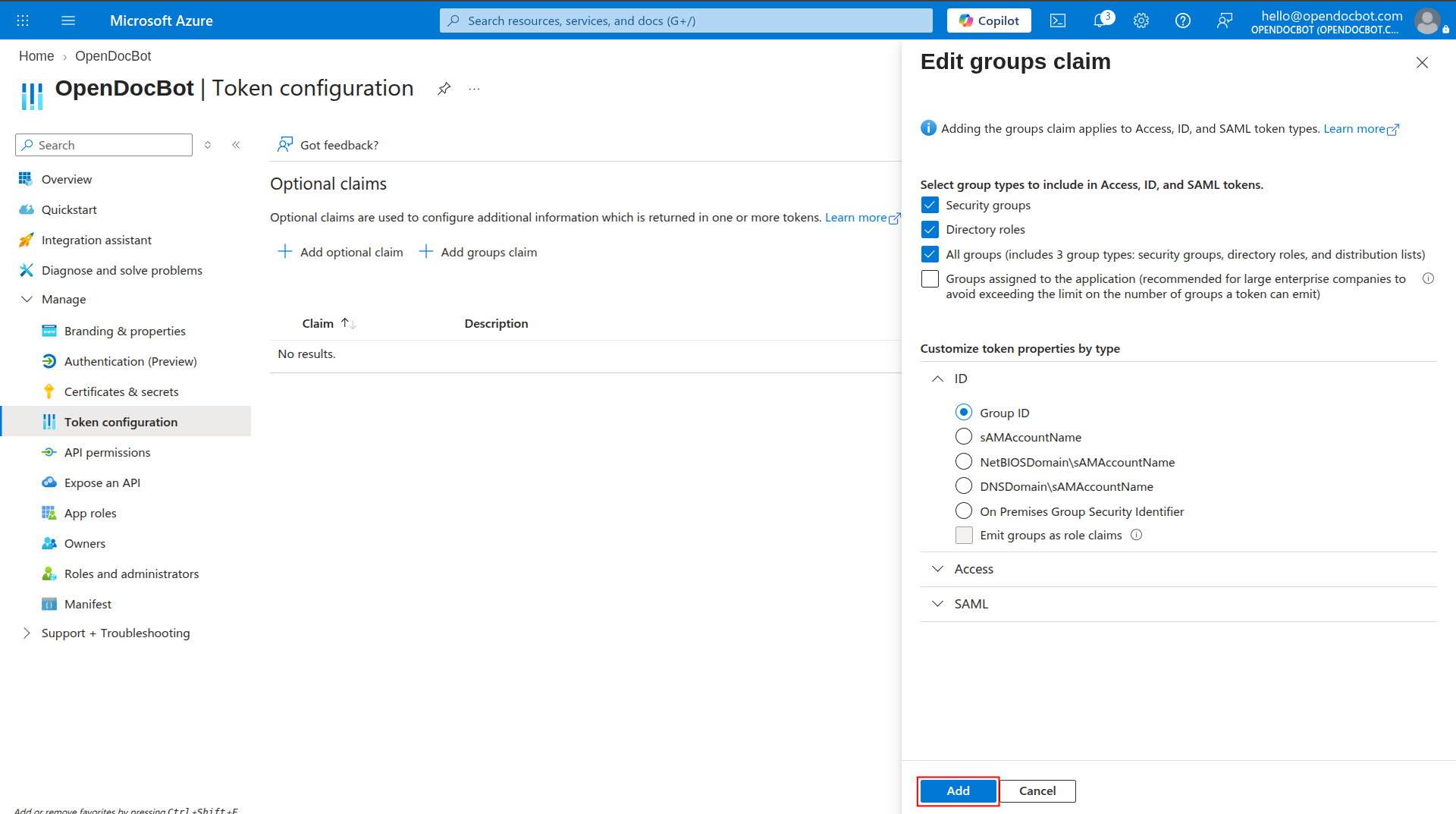Open the account avatar menu
Screen dimensions: 1456x814
[x=1427, y=20]
